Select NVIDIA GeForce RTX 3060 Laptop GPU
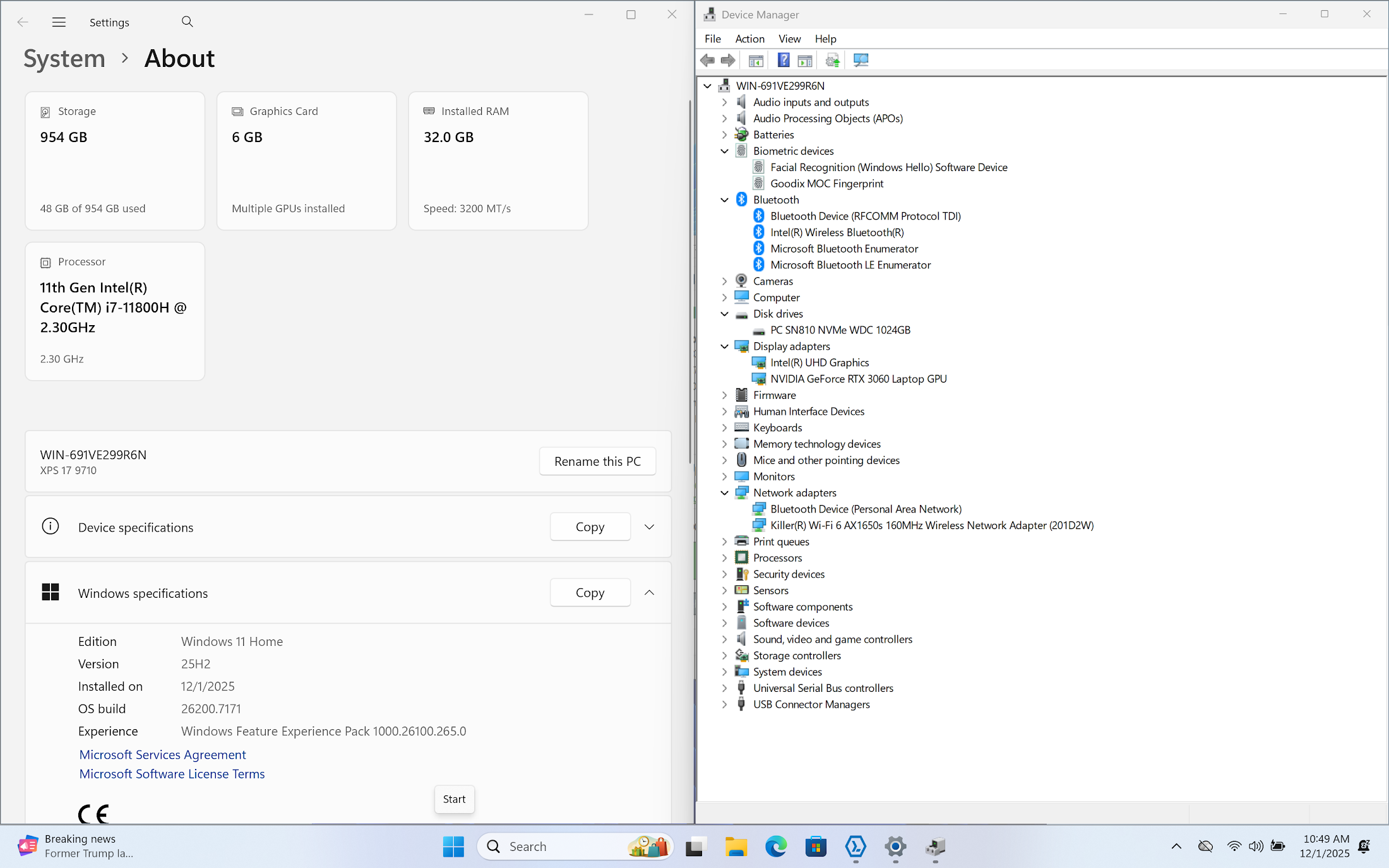This screenshot has height=868, width=1389. click(858, 379)
